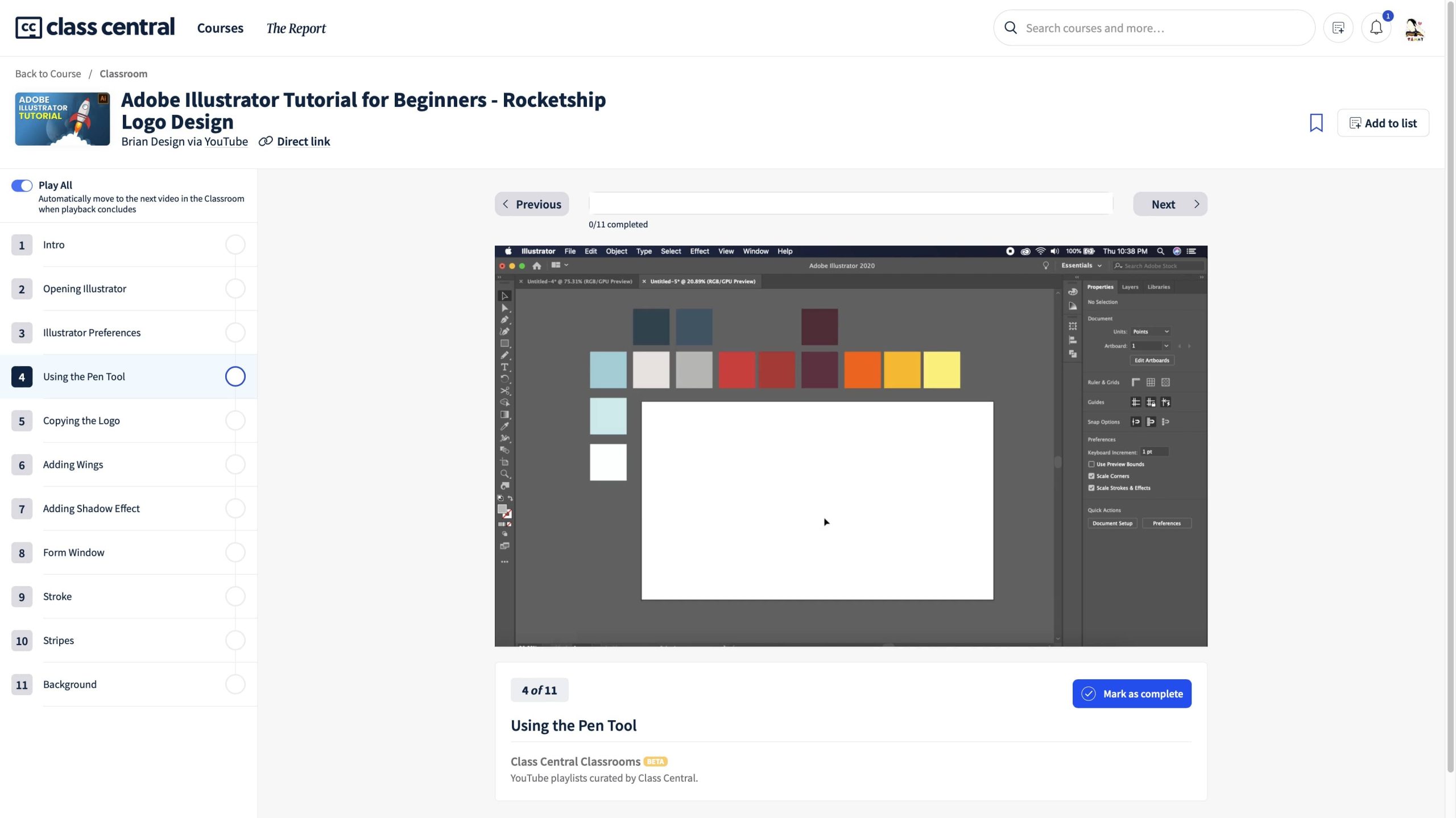1456x818 pixels.
Task: Open the lists icon next to search bar
Action: click(1338, 28)
